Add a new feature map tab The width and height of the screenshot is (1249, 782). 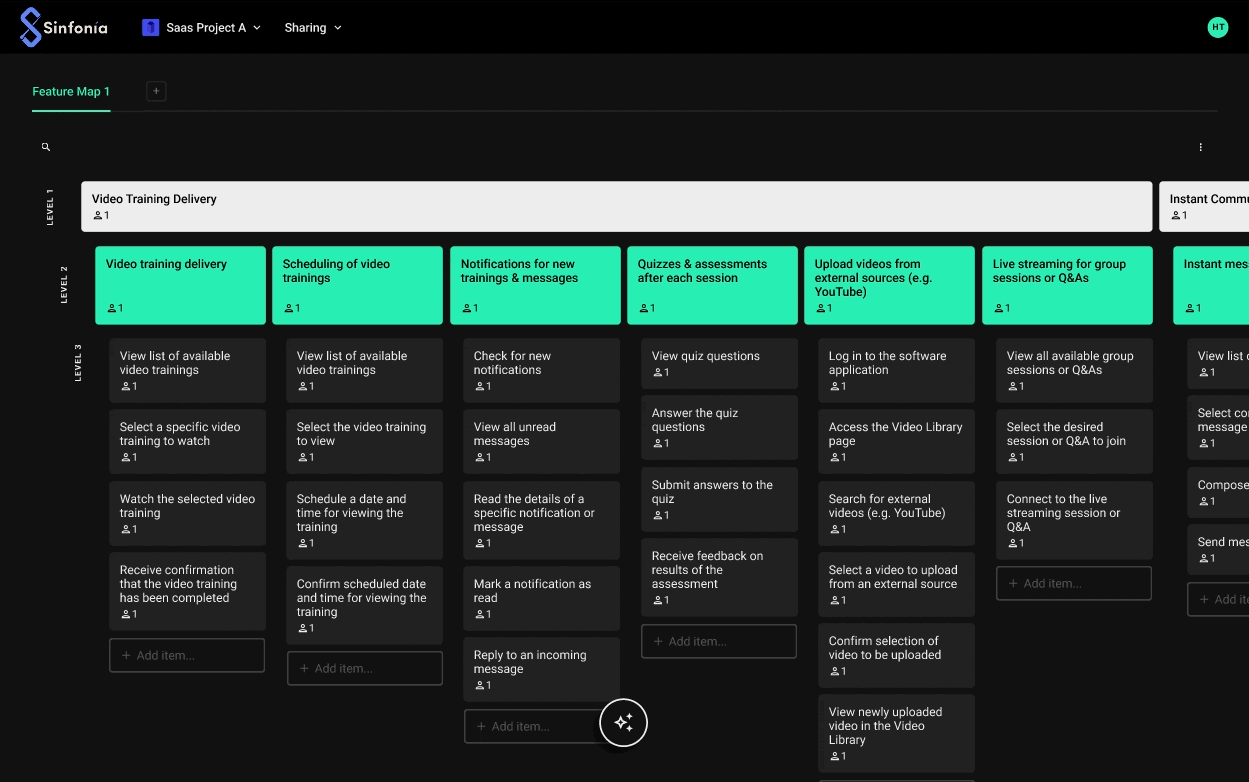pos(156,91)
